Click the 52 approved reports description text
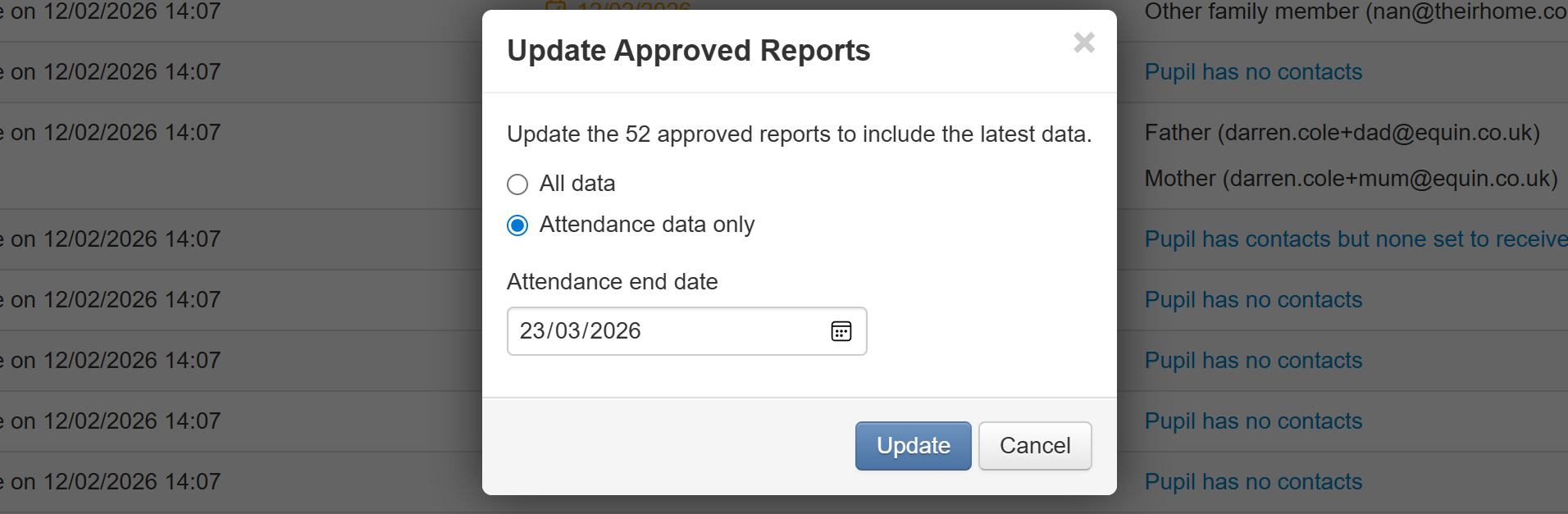Viewport: 1568px width, 514px height. point(799,134)
